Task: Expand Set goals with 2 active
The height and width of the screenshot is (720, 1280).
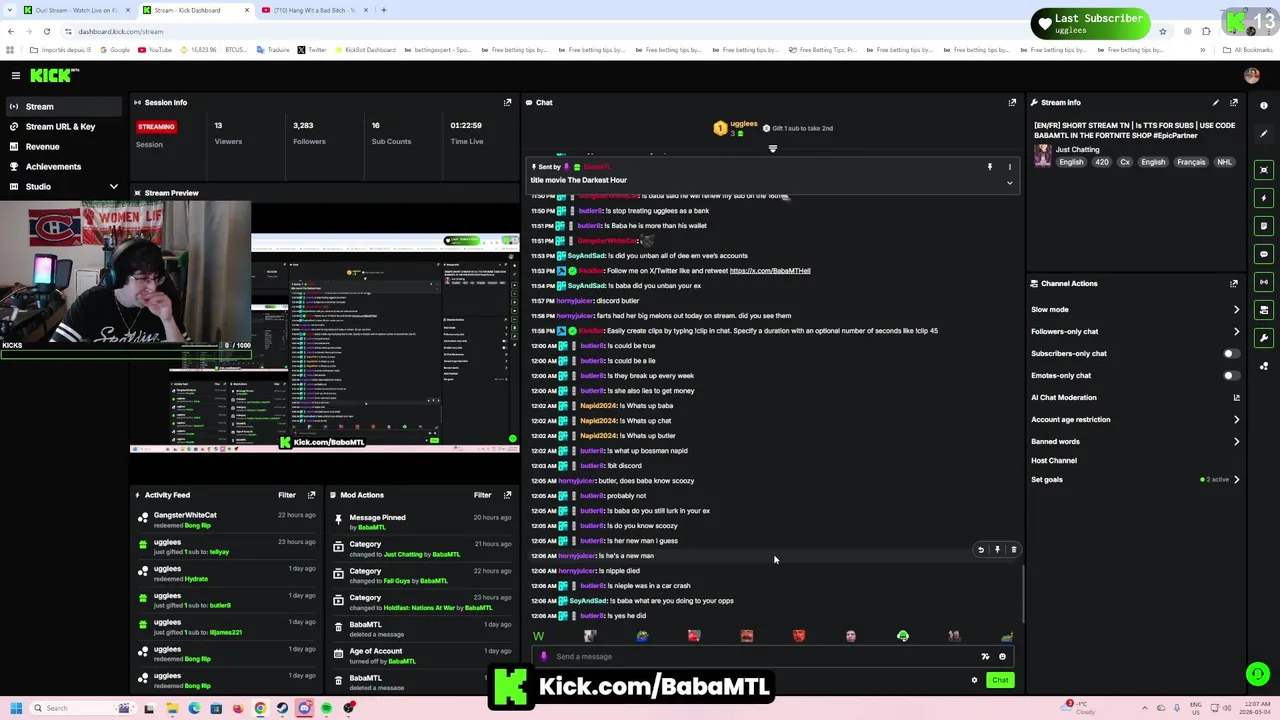Action: (x=1236, y=479)
